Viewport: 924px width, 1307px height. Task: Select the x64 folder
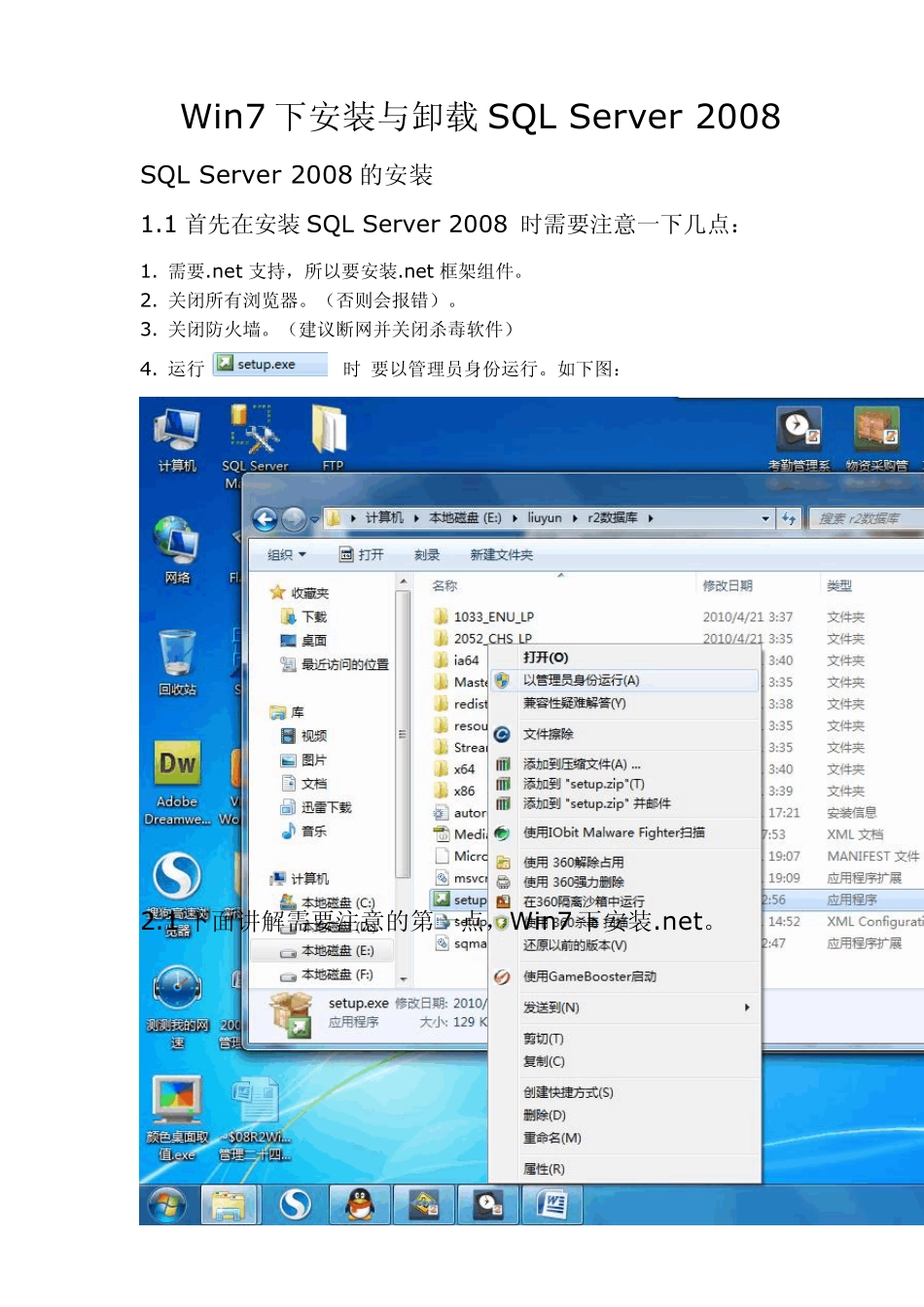pyautogui.click(x=454, y=769)
